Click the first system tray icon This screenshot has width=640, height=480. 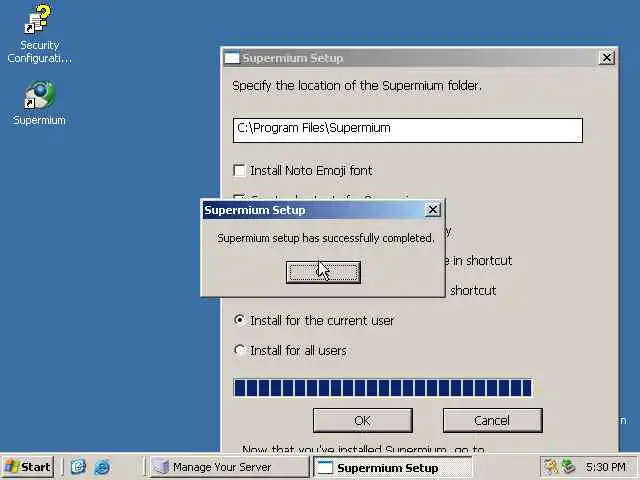click(551, 467)
